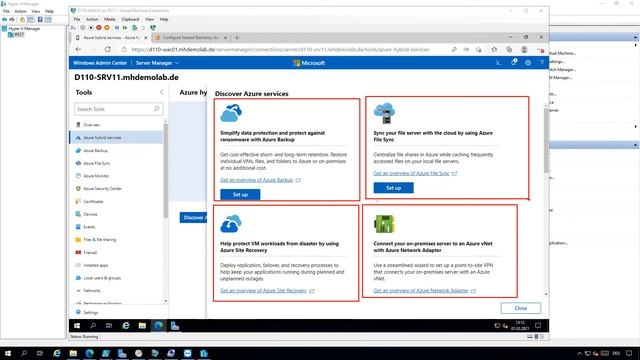
Task: Click the Discover Azure services pane scrollbar
Action: [546, 139]
